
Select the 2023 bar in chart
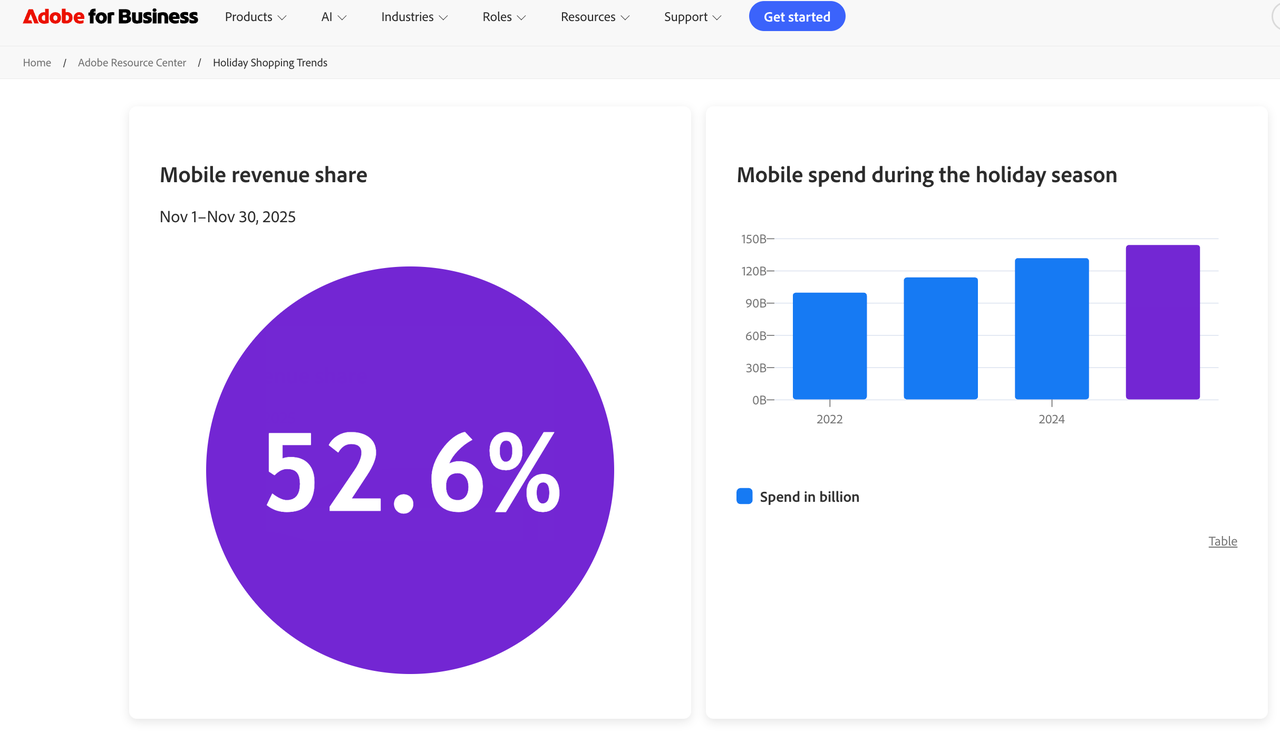(940, 339)
